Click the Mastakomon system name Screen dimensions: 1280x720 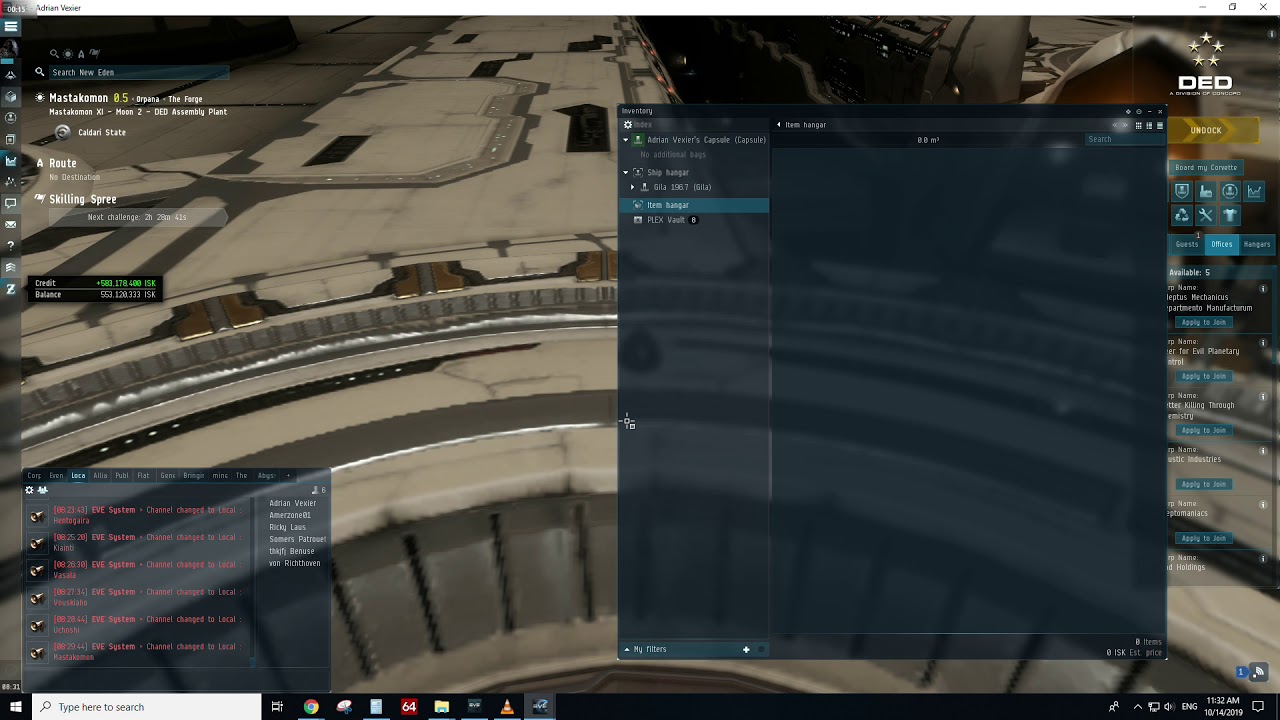click(x=78, y=98)
